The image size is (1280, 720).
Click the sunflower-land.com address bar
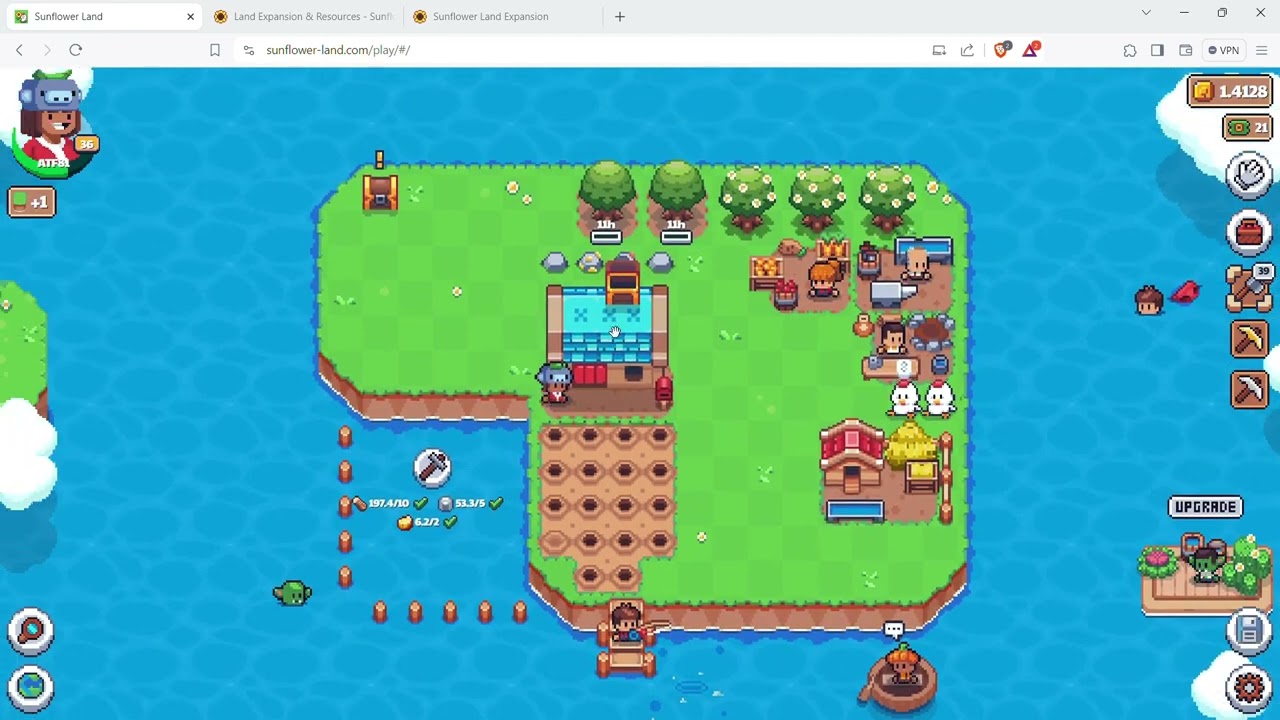(580, 50)
